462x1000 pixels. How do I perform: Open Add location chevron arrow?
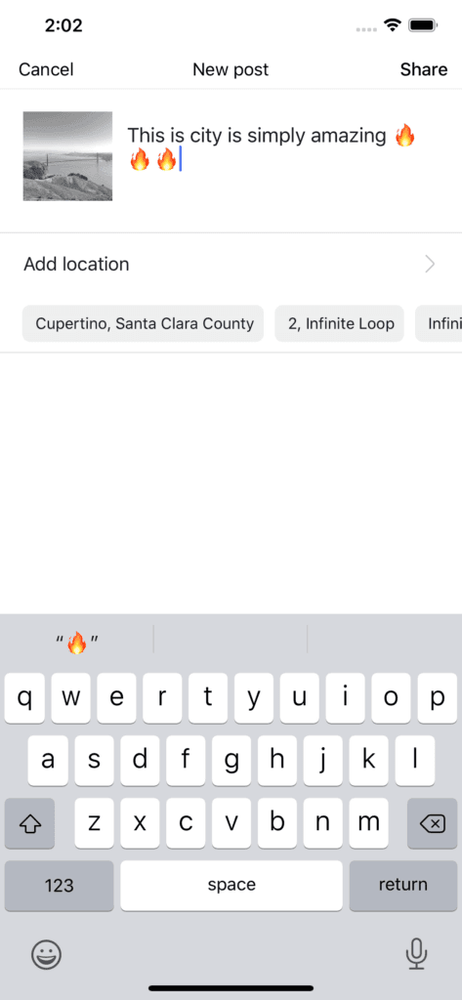tap(430, 264)
